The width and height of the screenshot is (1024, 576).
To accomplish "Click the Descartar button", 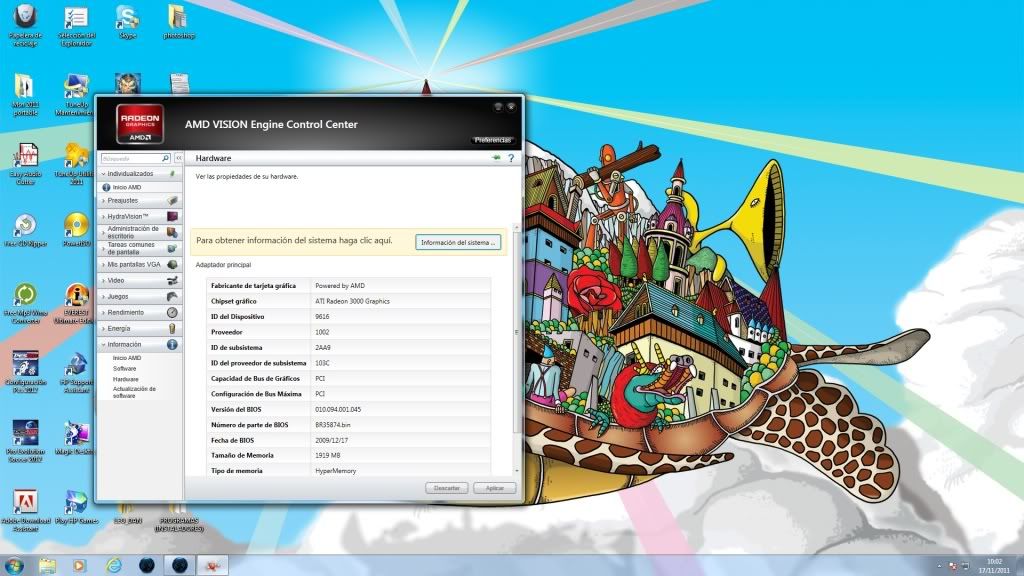I will pyautogui.click(x=447, y=488).
